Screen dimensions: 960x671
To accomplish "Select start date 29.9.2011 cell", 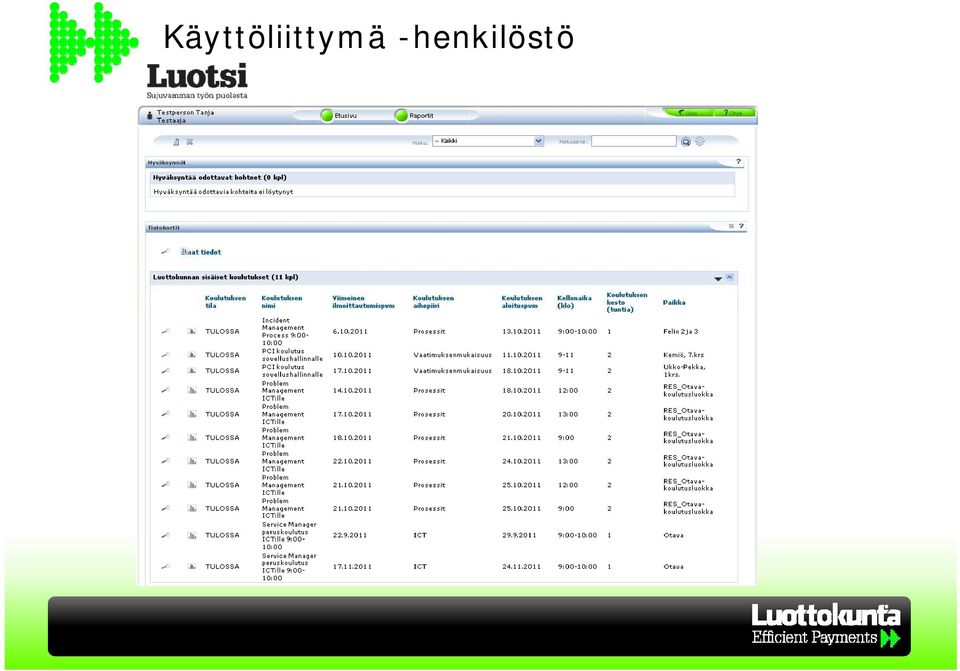I will coord(519,535).
